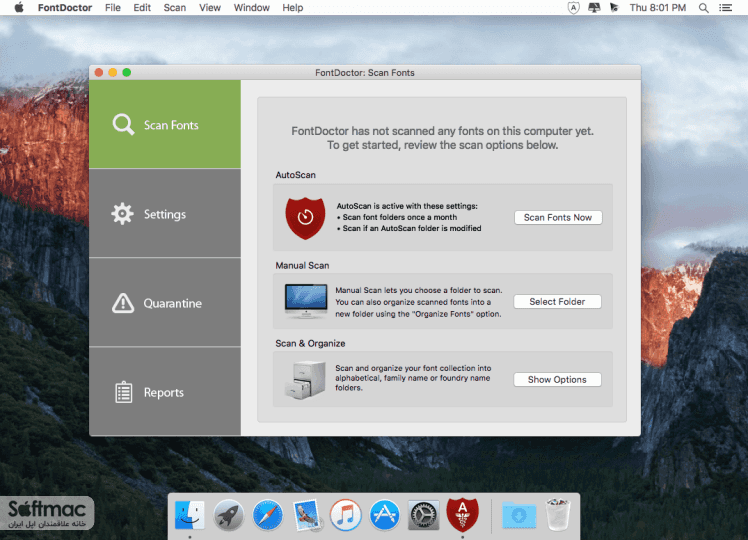Zoom FontDoctor window with green button
The height and width of the screenshot is (540, 748).
(126, 73)
